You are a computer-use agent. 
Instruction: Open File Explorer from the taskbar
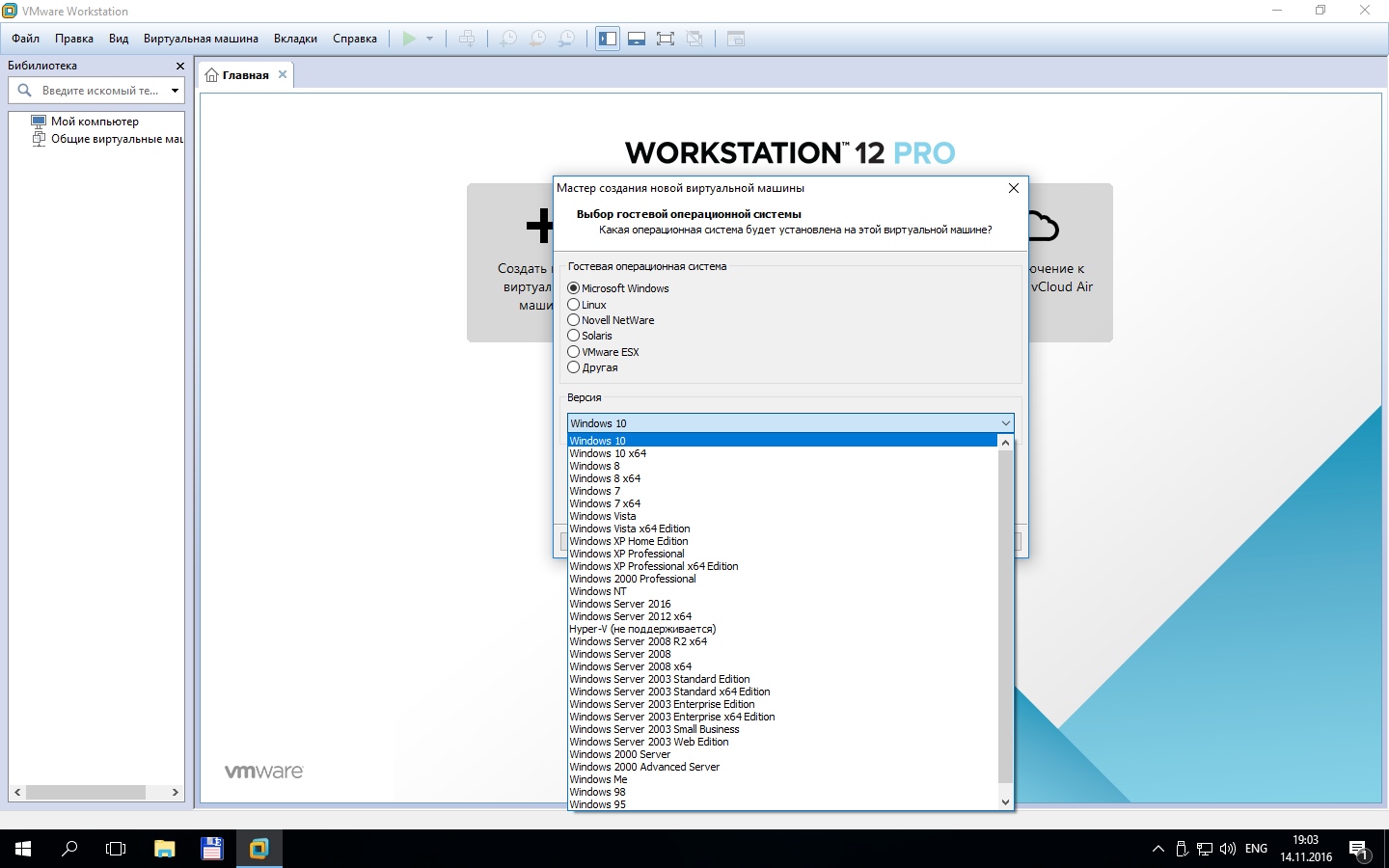(x=165, y=849)
